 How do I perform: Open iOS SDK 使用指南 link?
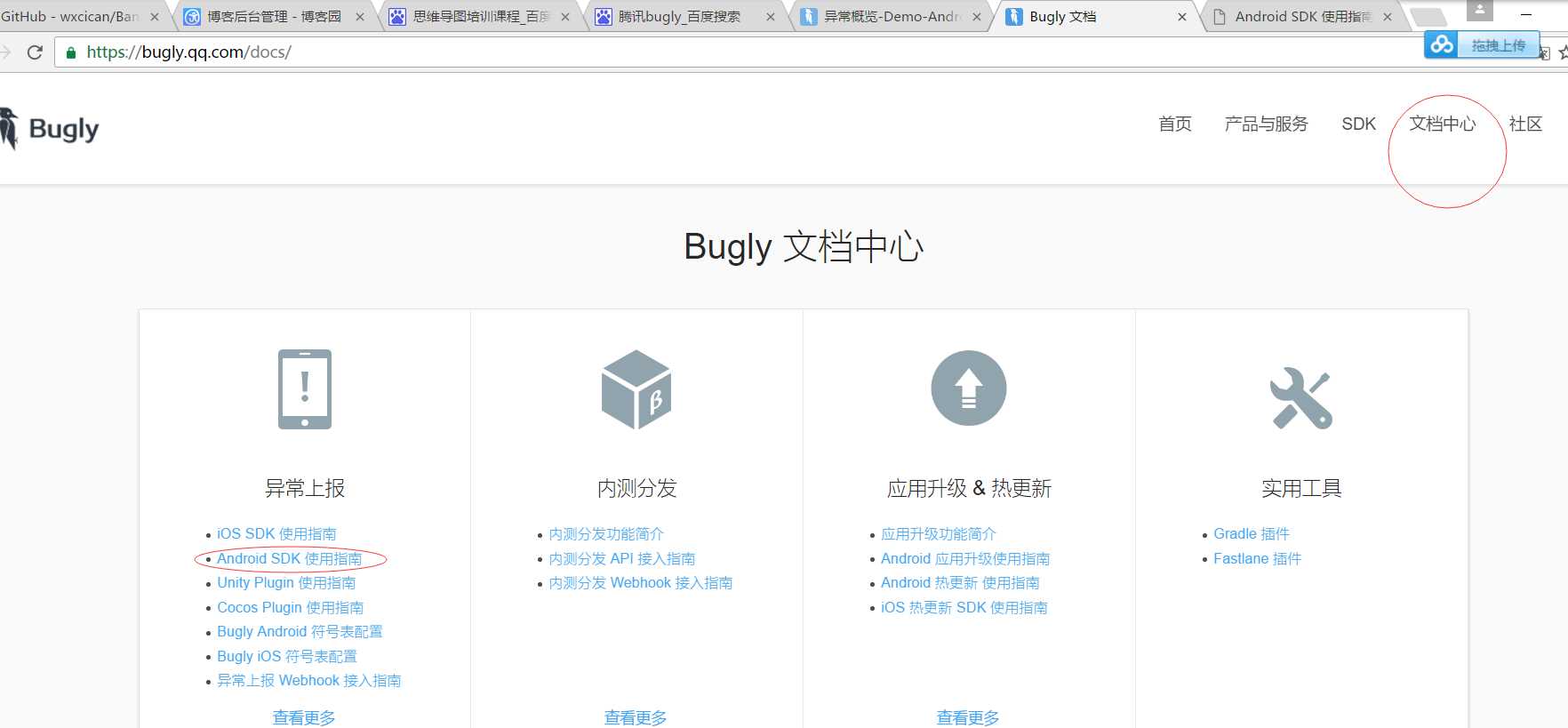(x=276, y=534)
